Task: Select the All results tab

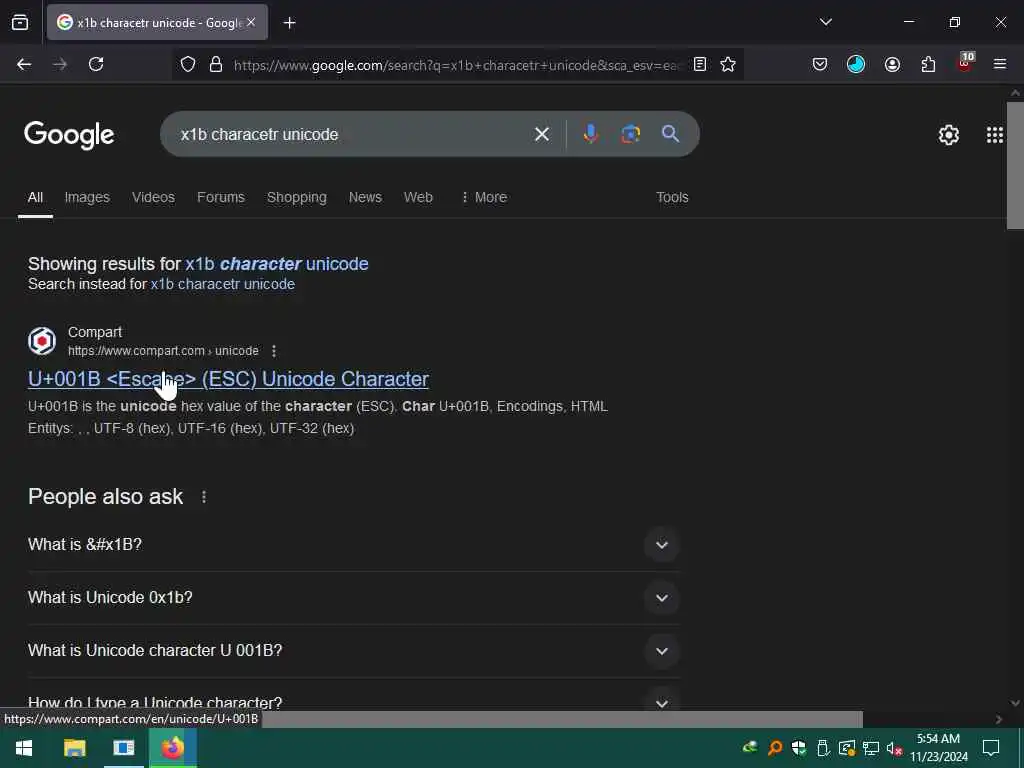Action: click(x=35, y=197)
